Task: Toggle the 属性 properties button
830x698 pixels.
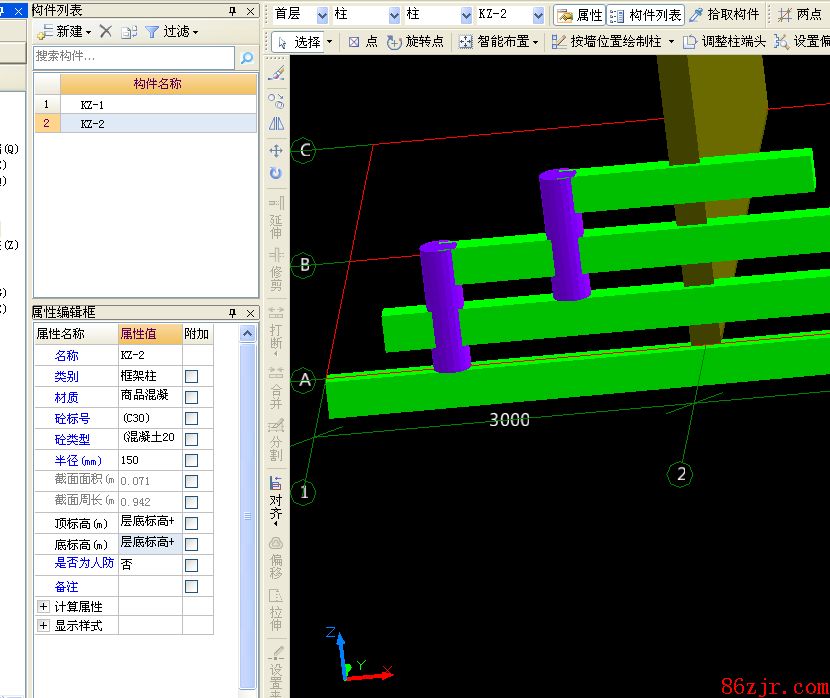Action: click(580, 15)
